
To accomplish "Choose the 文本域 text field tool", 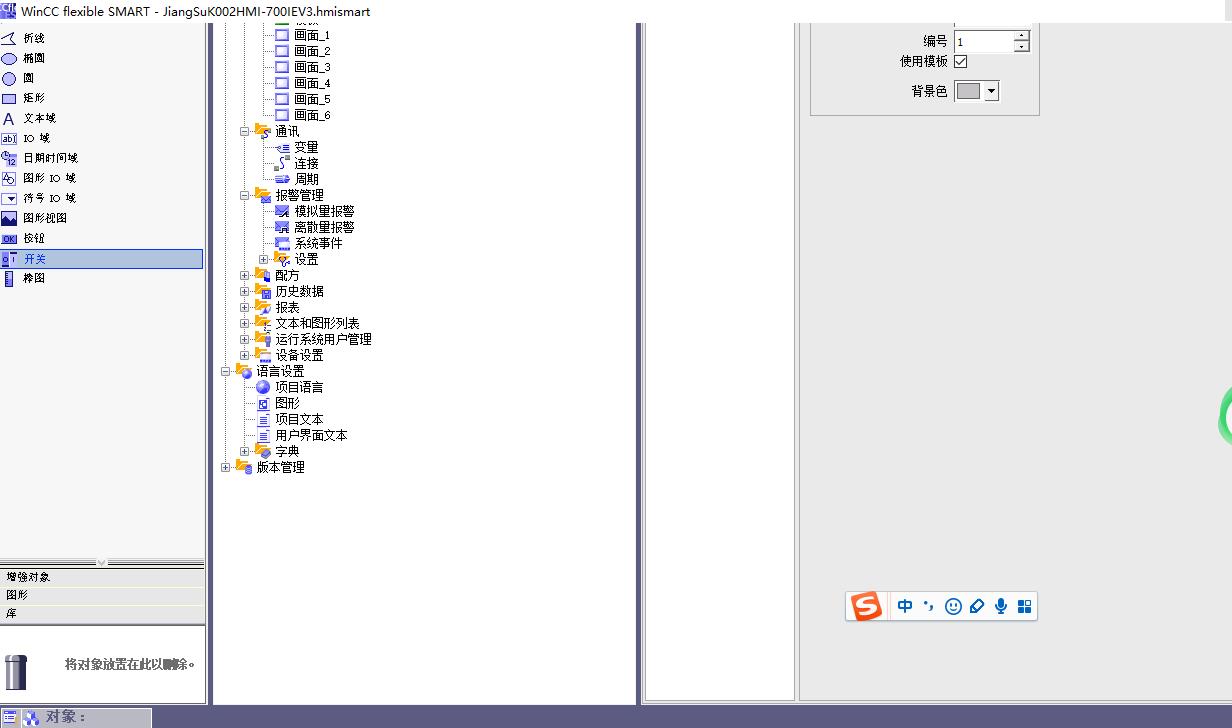I will tap(39, 118).
